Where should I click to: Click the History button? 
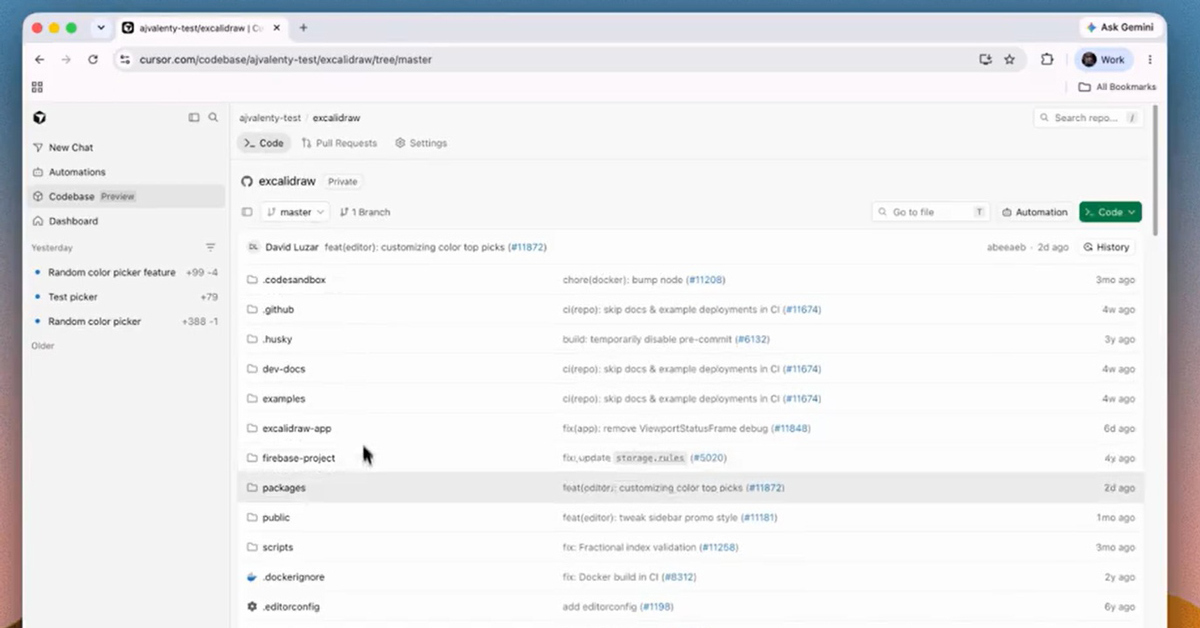click(1106, 247)
